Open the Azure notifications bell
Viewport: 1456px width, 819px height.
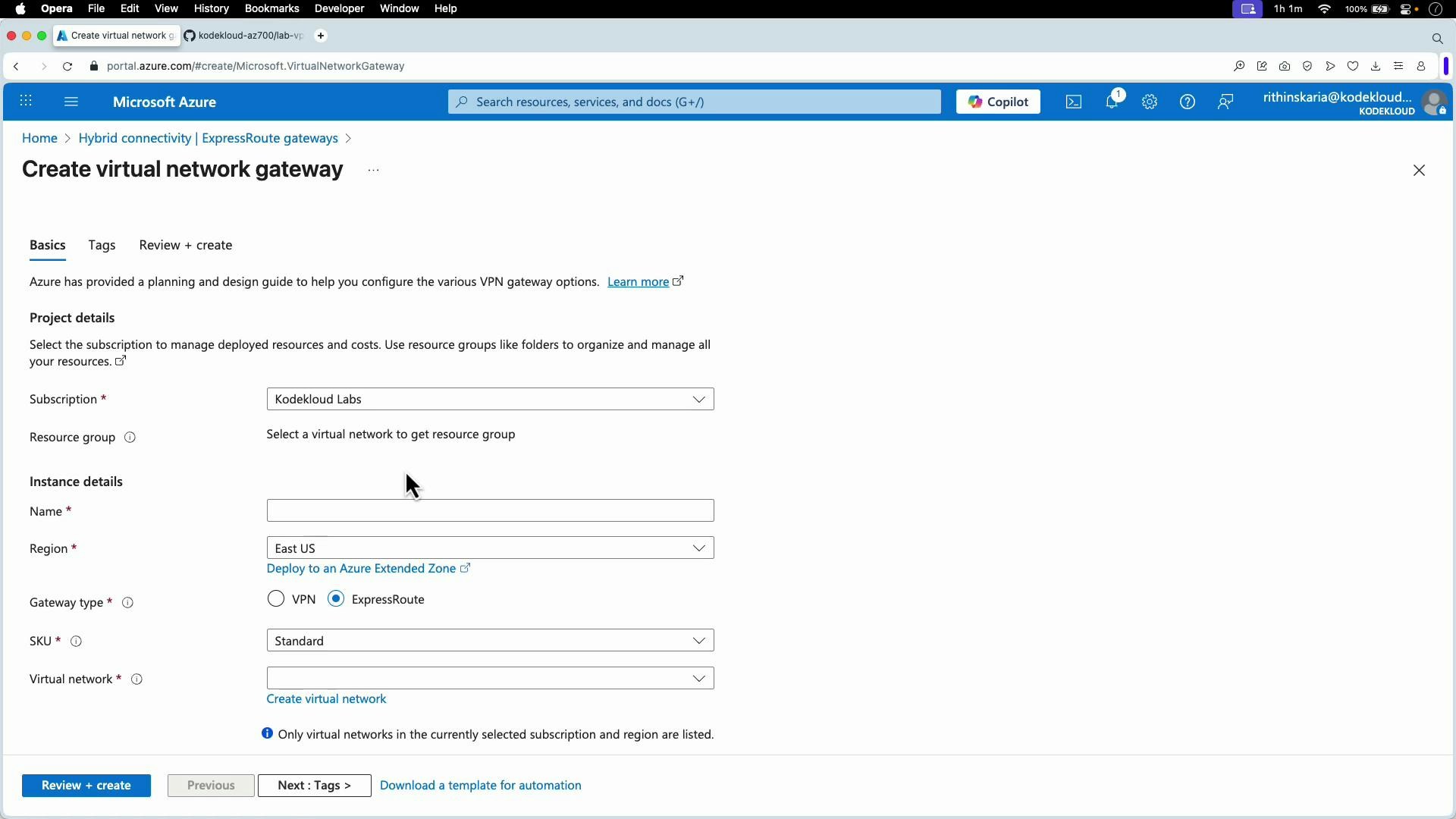(x=1112, y=101)
